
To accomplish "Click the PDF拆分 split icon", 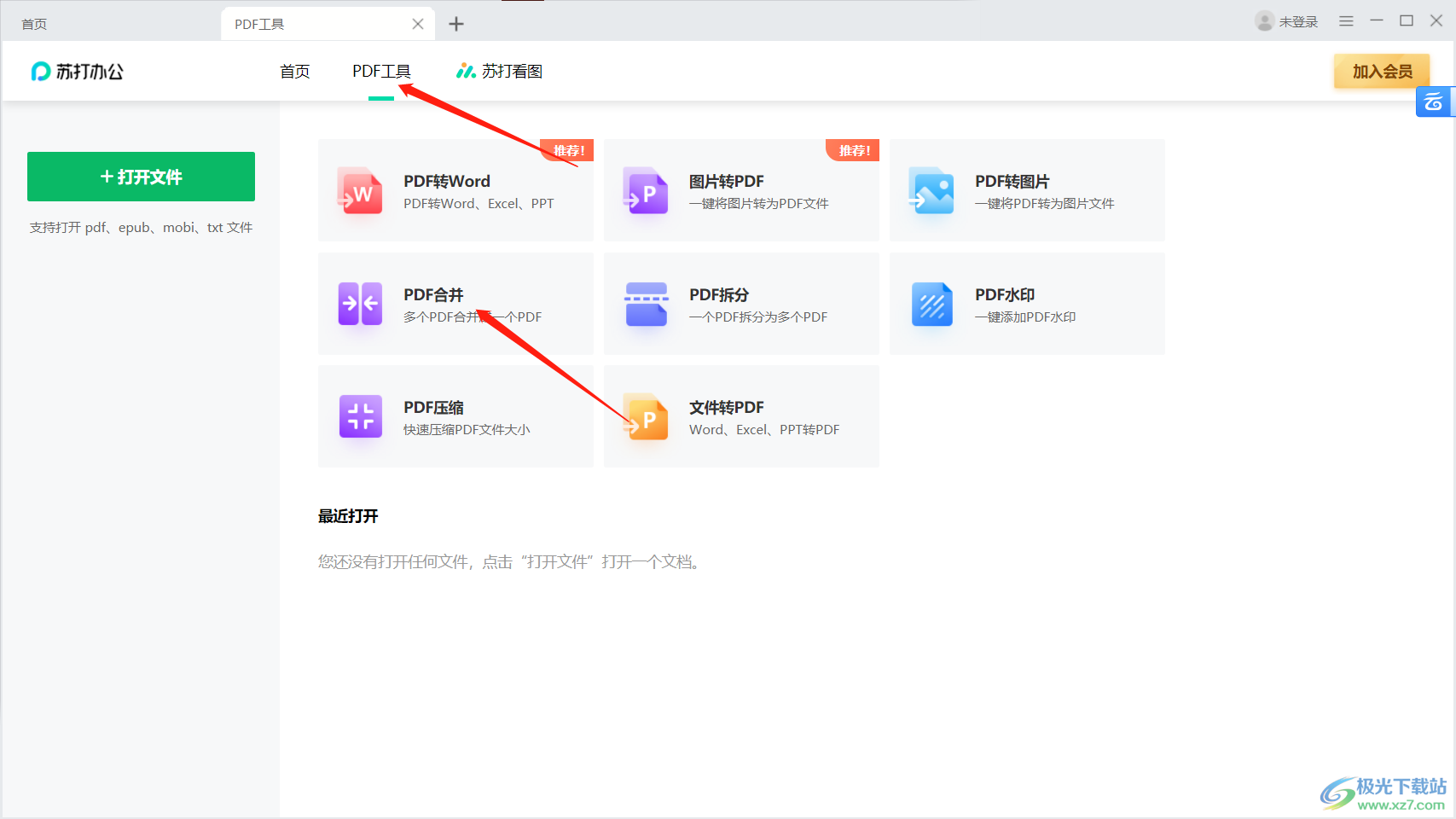I will coord(646,304).
